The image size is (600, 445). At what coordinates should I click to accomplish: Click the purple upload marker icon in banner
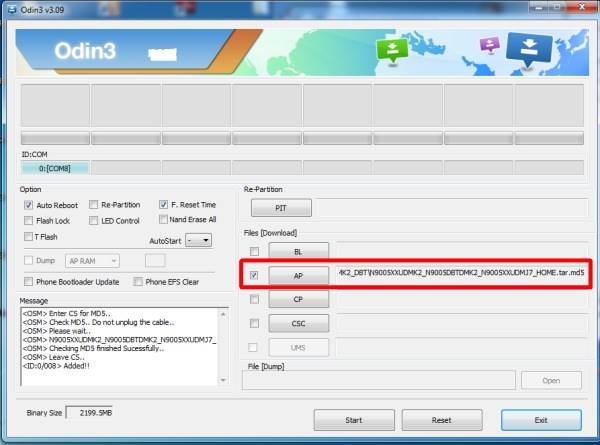(x=490, y=44)
